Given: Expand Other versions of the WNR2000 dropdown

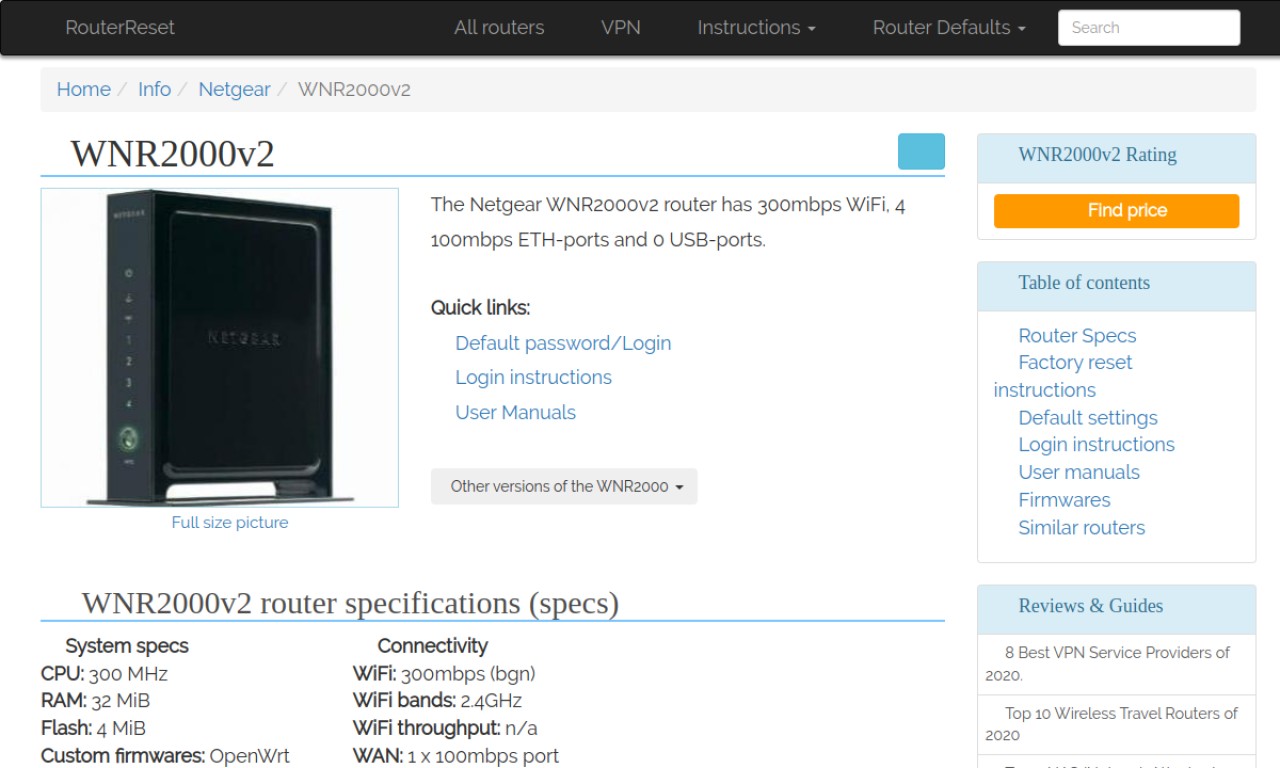Looking at the screenshot, I should [x=564, y=486].
